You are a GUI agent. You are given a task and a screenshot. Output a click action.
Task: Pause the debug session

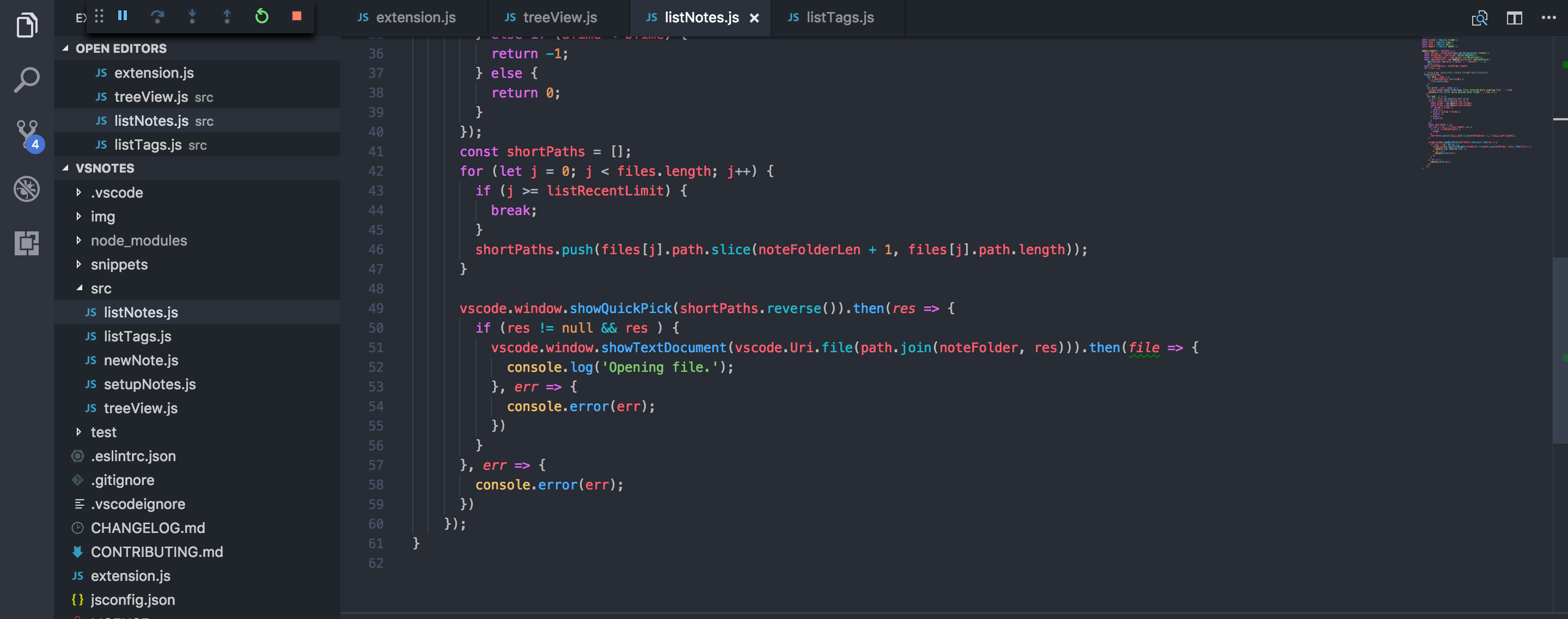(123, 16)
